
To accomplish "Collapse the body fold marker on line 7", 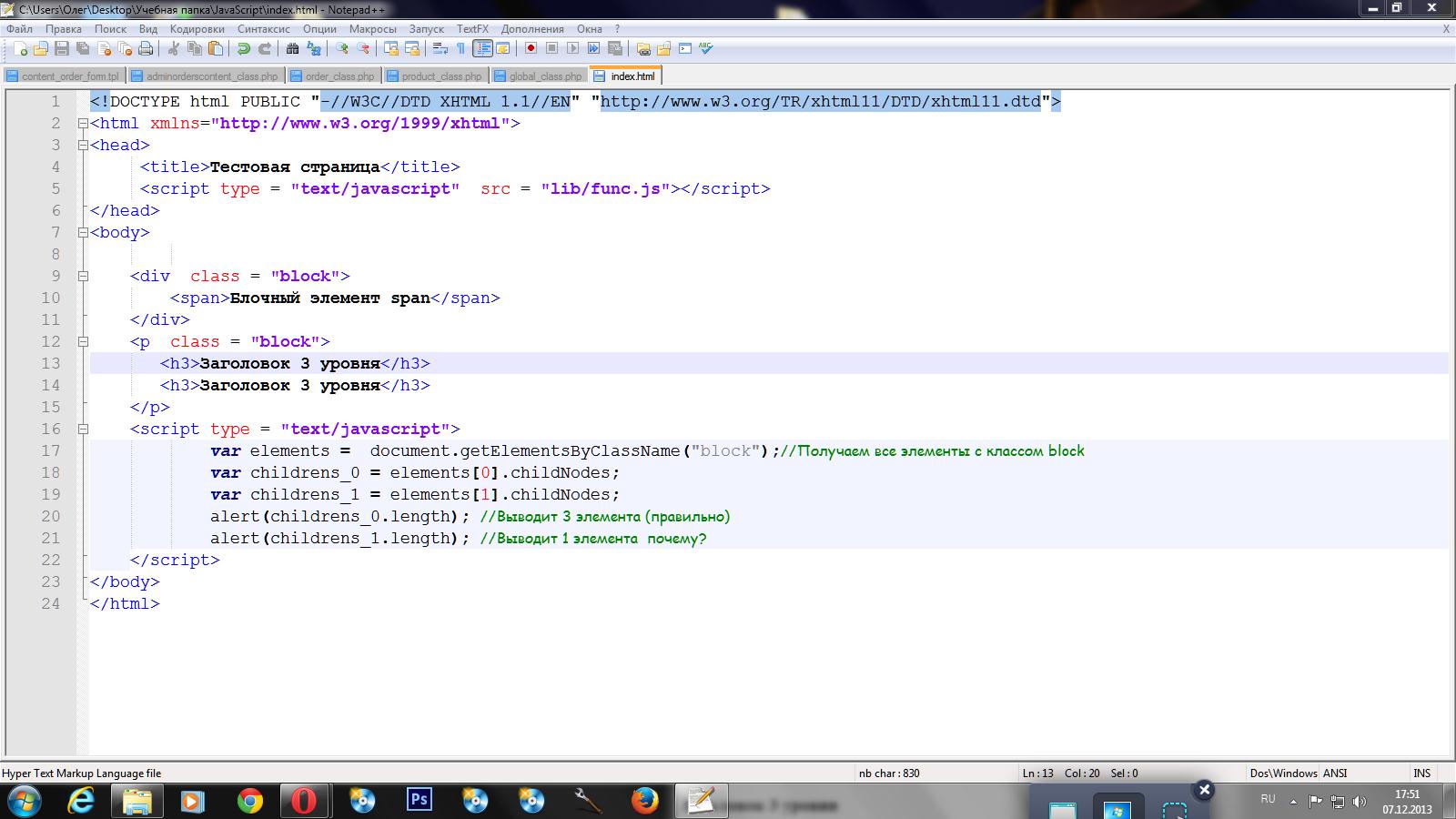I will pyautogui.click(x=83, y=232).
